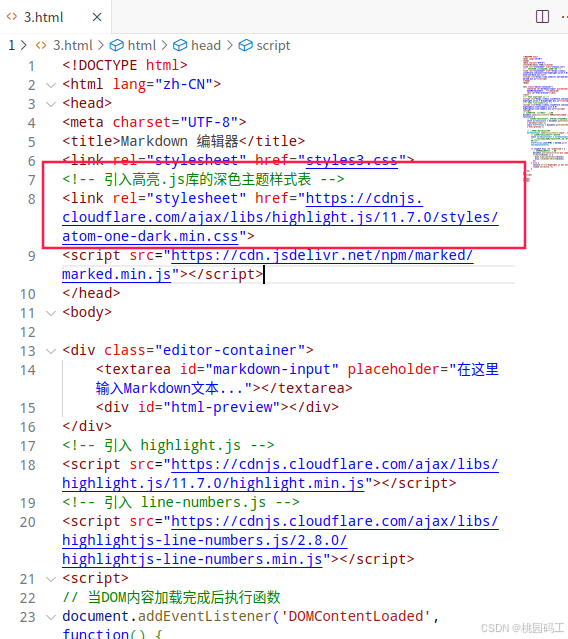Click the comment '当DOM内容加载完成后执行函数'
This screenshot has width=568, height=639.
(x=184, y=597)
